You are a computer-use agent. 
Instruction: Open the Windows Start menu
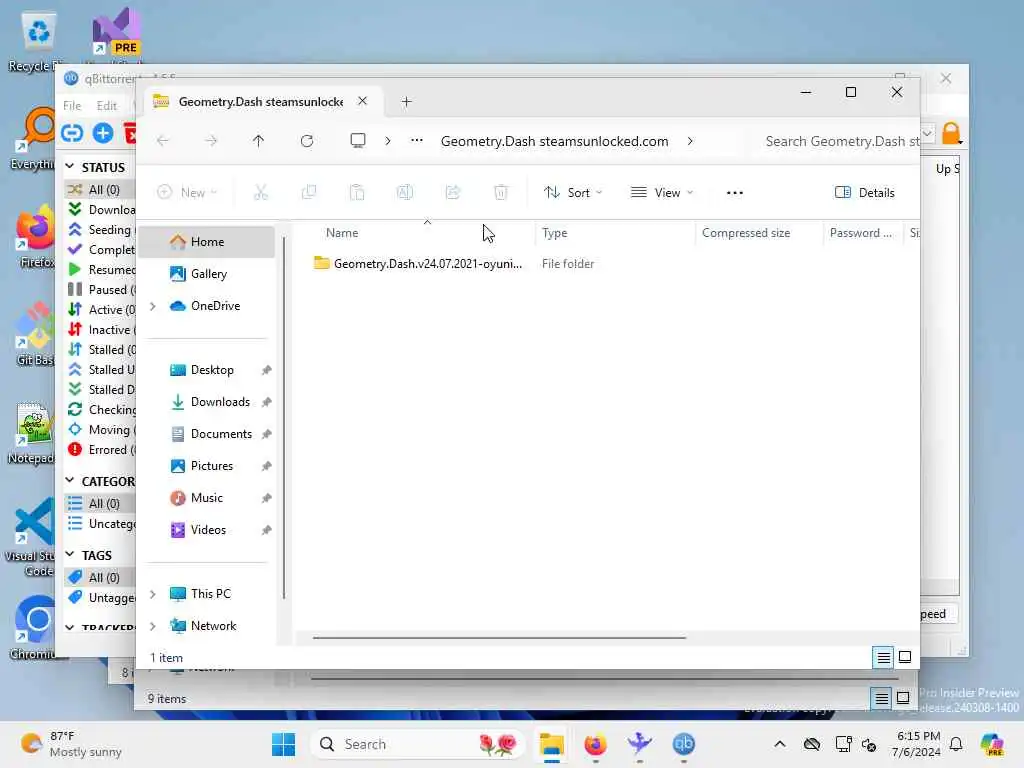[x=283, y=744]
